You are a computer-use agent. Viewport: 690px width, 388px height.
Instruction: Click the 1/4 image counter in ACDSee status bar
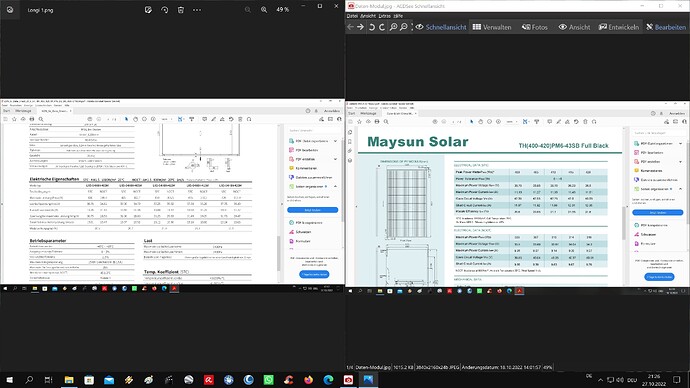349,367
